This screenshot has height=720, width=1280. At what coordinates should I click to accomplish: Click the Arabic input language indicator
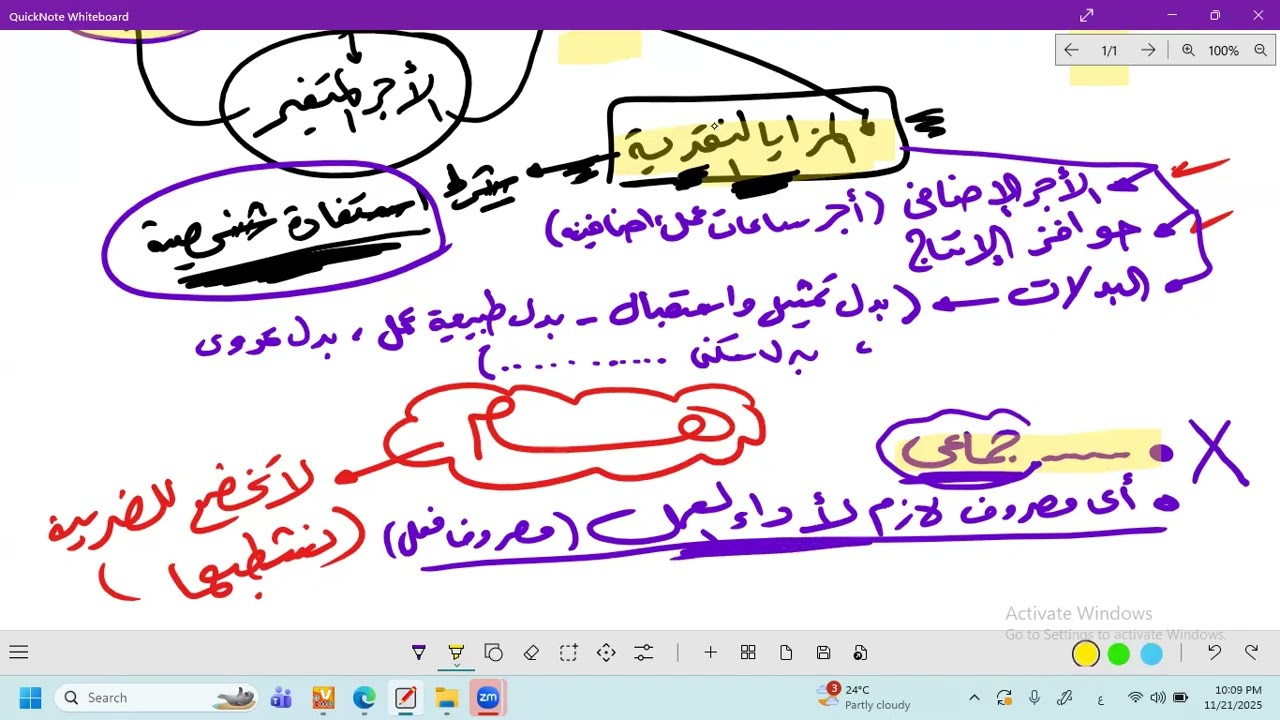1100,698
